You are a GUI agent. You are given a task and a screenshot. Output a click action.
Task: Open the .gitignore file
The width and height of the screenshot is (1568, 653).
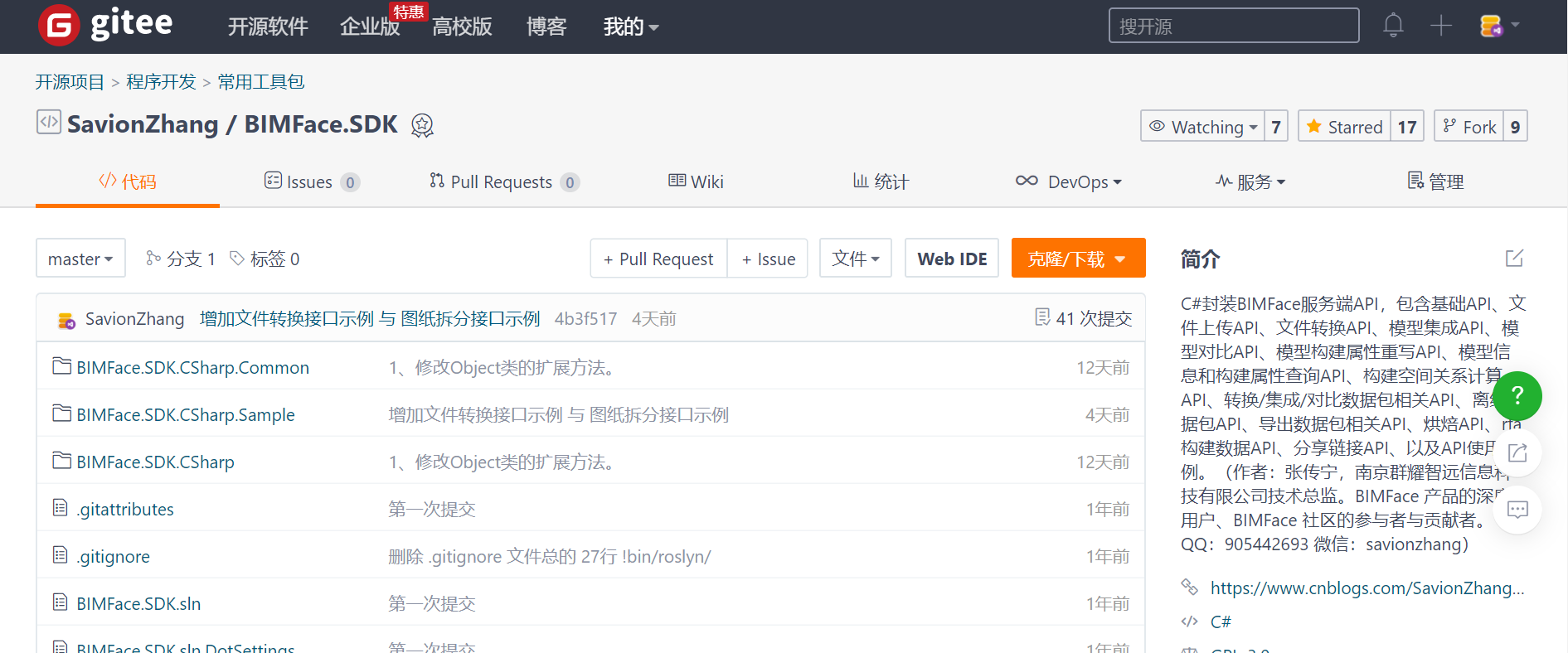[x=113, y=556]
